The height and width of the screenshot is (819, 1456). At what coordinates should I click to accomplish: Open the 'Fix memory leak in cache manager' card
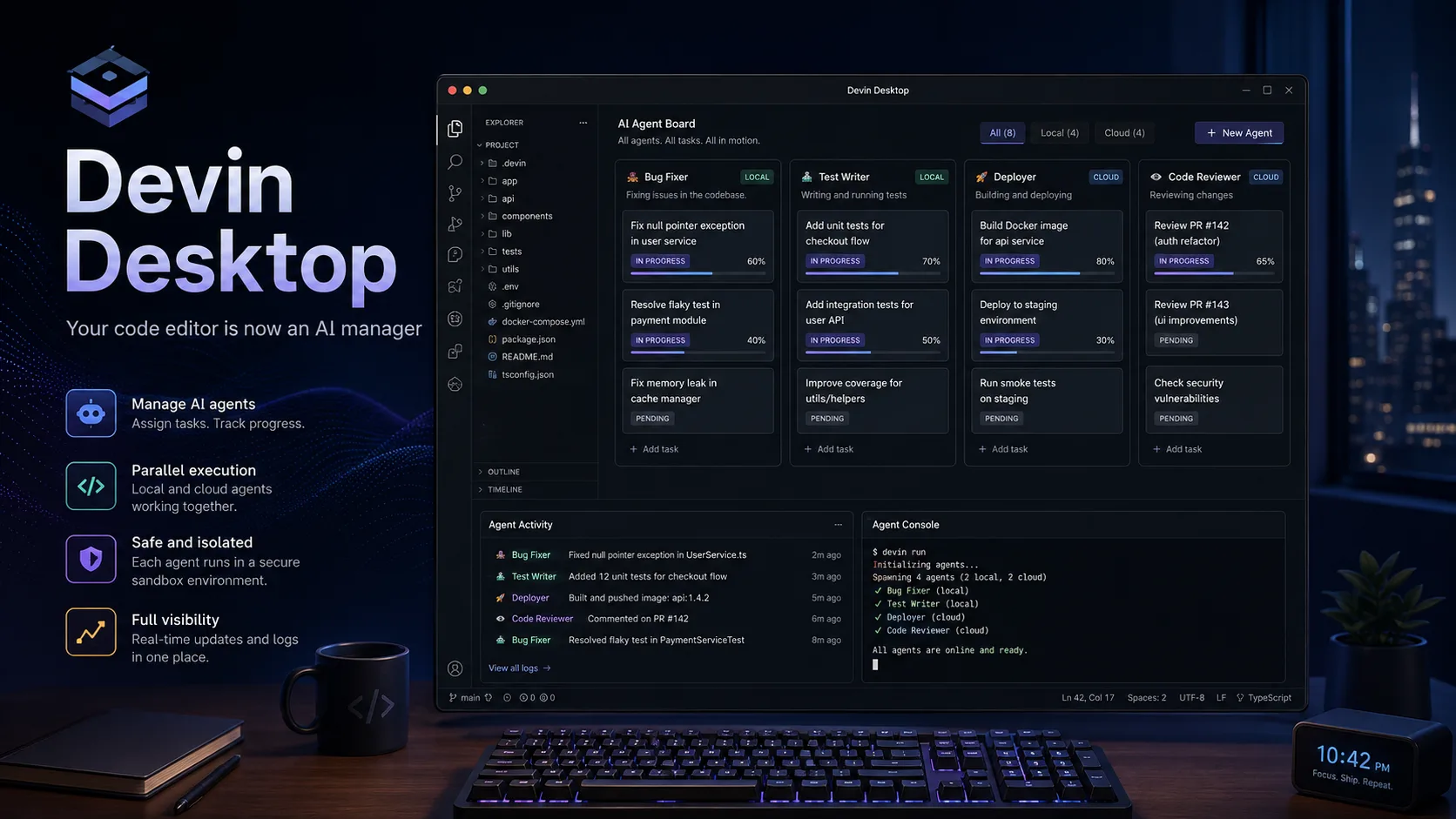click(698, 399)
